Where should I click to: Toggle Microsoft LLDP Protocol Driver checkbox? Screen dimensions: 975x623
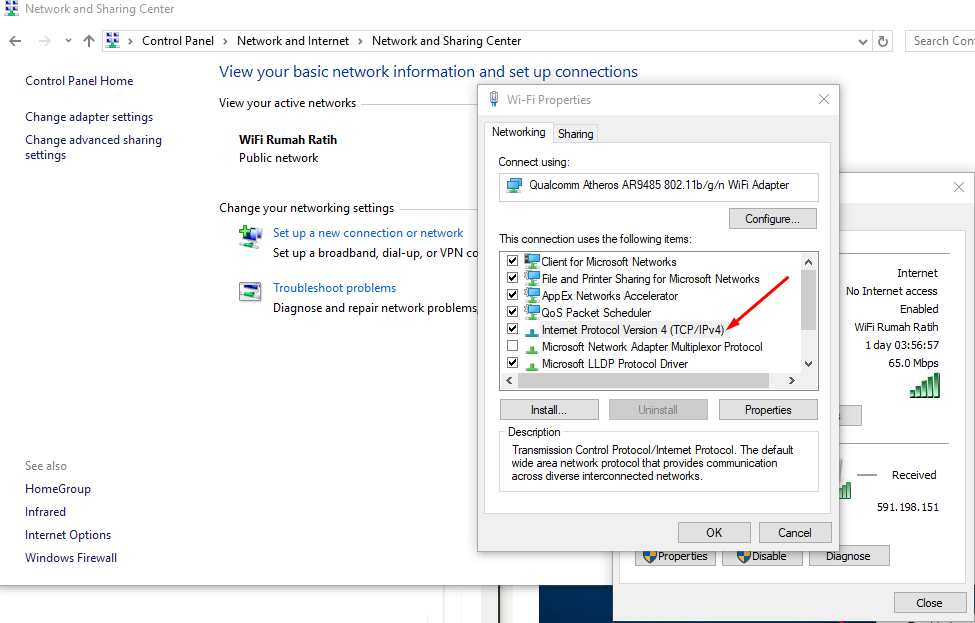(x=512, y=362)
